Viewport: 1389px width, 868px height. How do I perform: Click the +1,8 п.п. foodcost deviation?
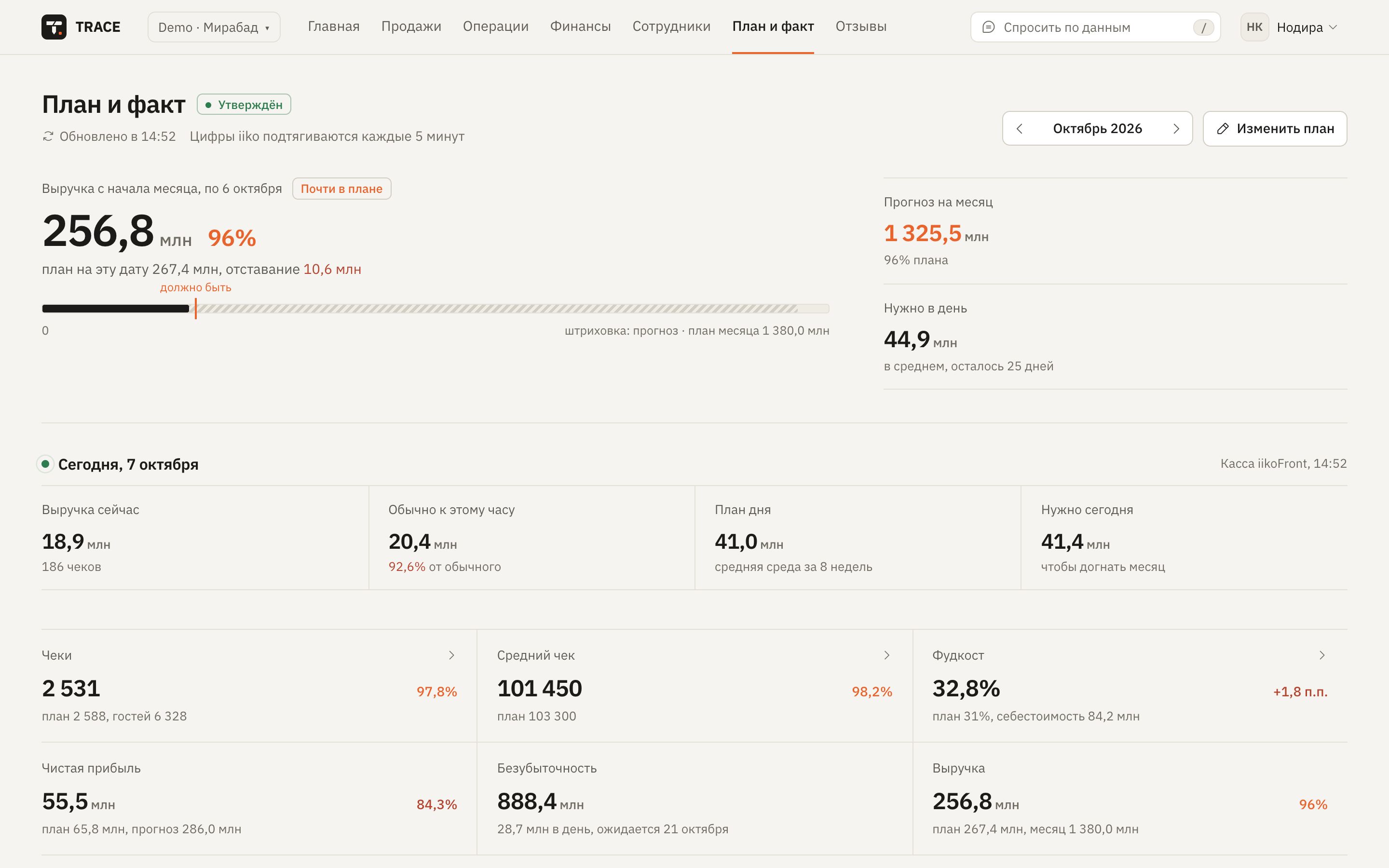tap(1300, 692)
